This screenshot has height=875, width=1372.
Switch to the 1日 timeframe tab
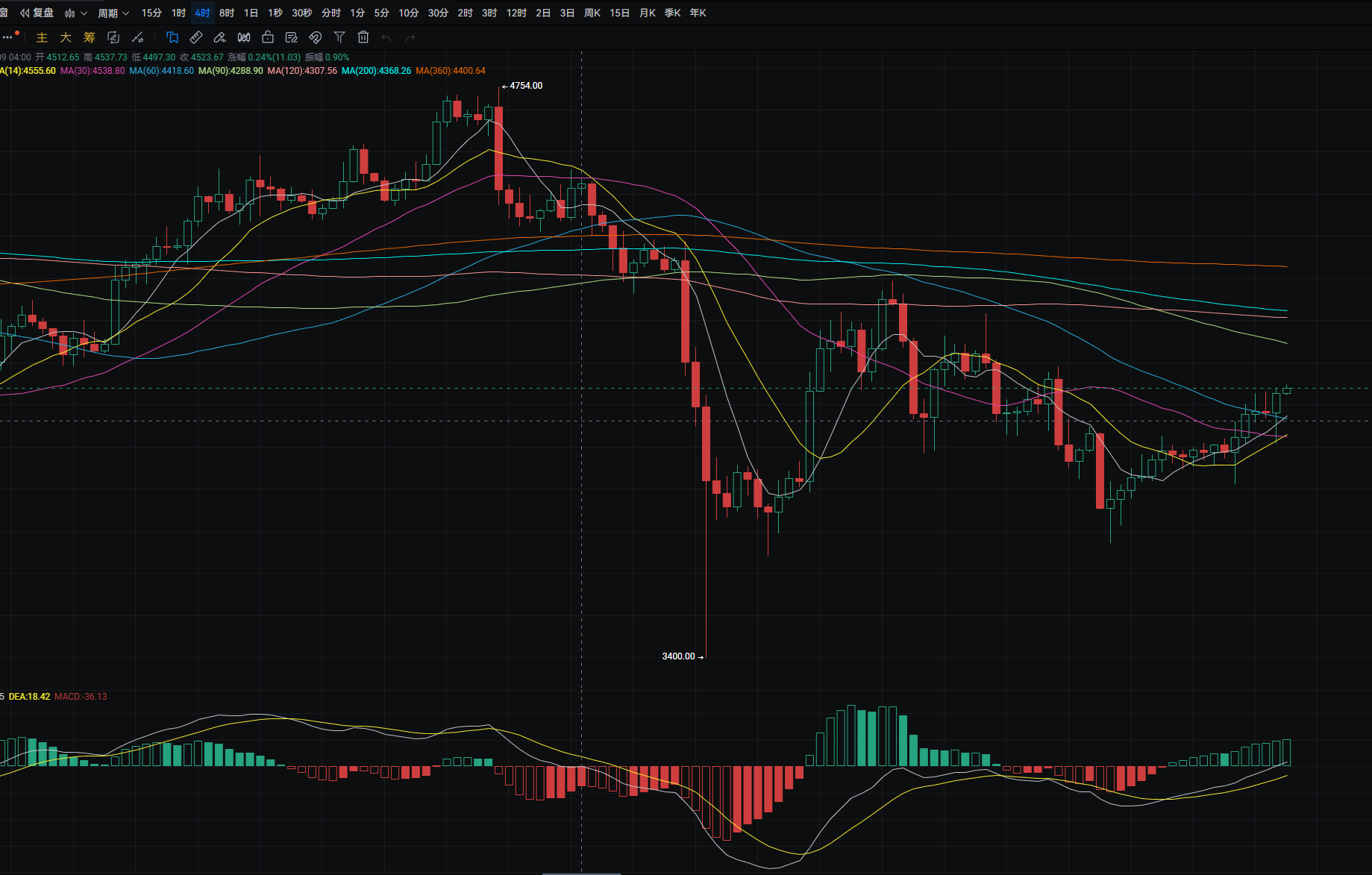pyautogui.click(x=251, y=13)
